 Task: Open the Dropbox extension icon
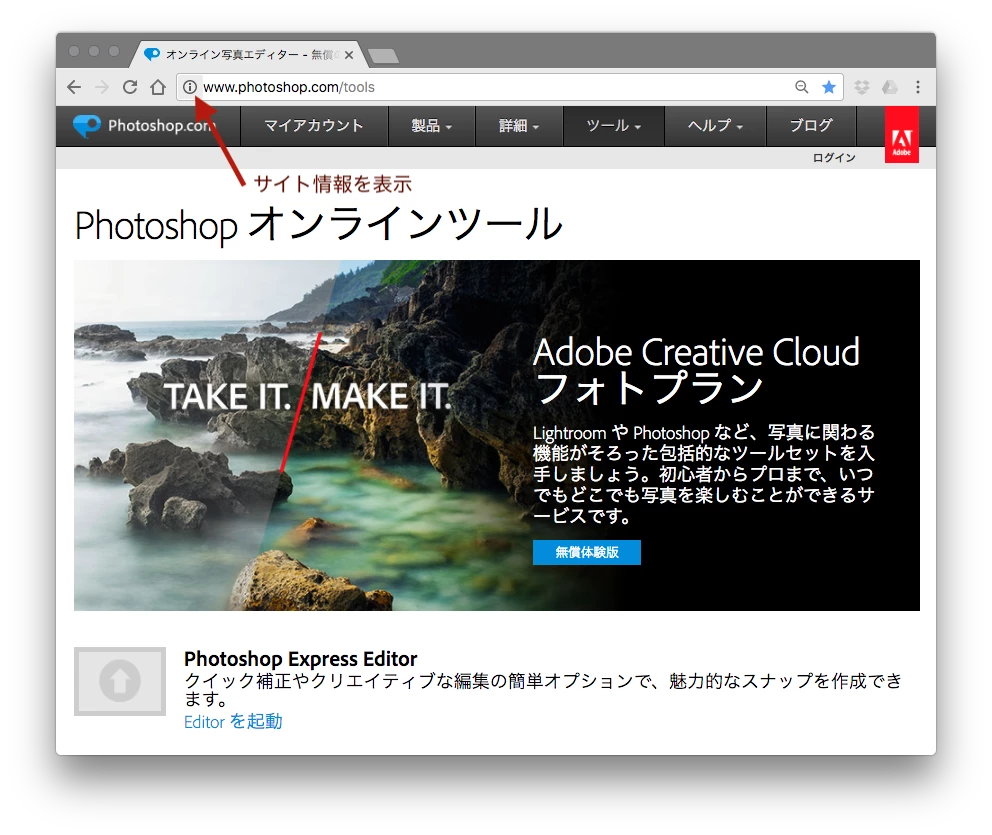862,87
